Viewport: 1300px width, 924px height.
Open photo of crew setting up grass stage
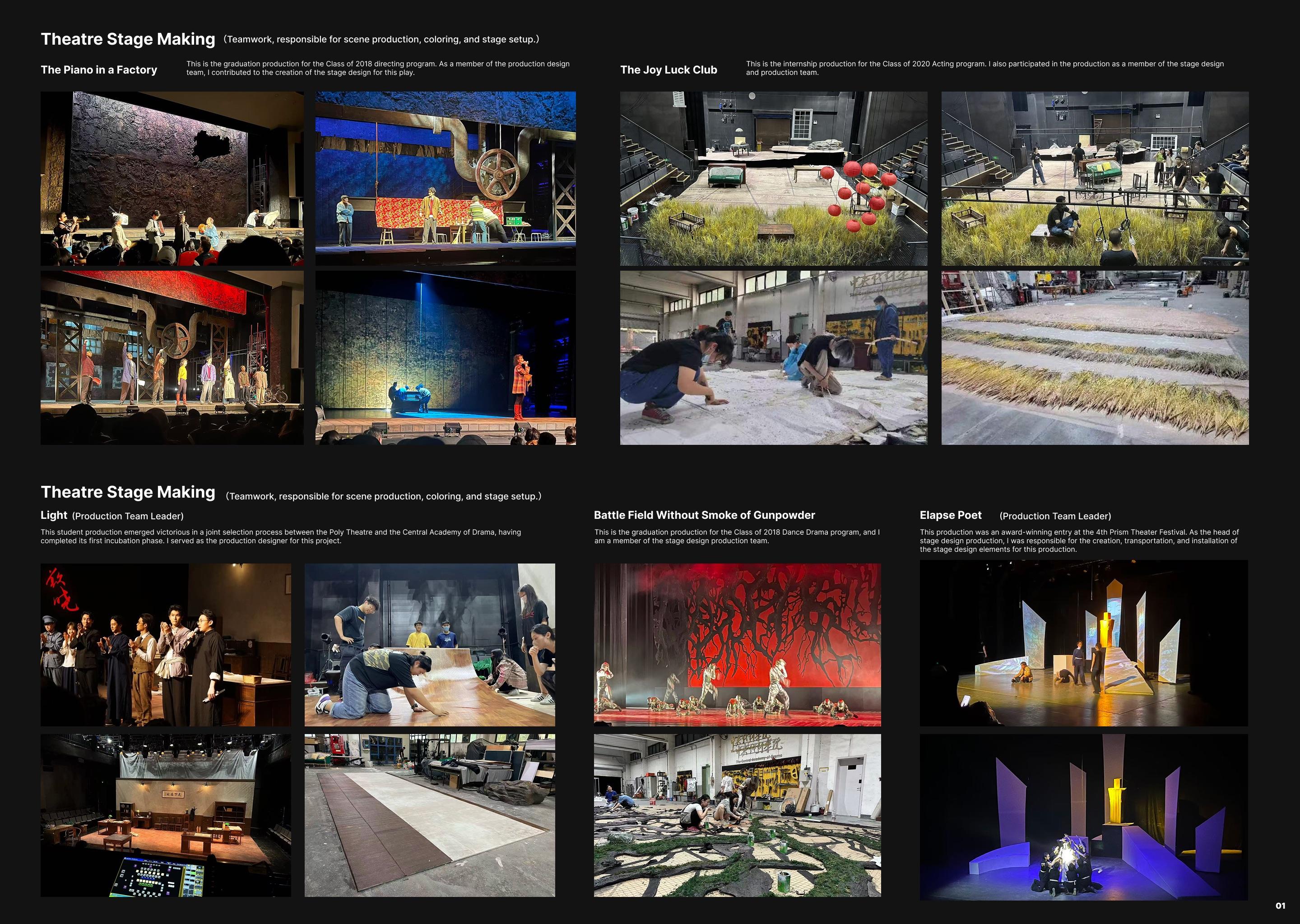click(1095, 178)
